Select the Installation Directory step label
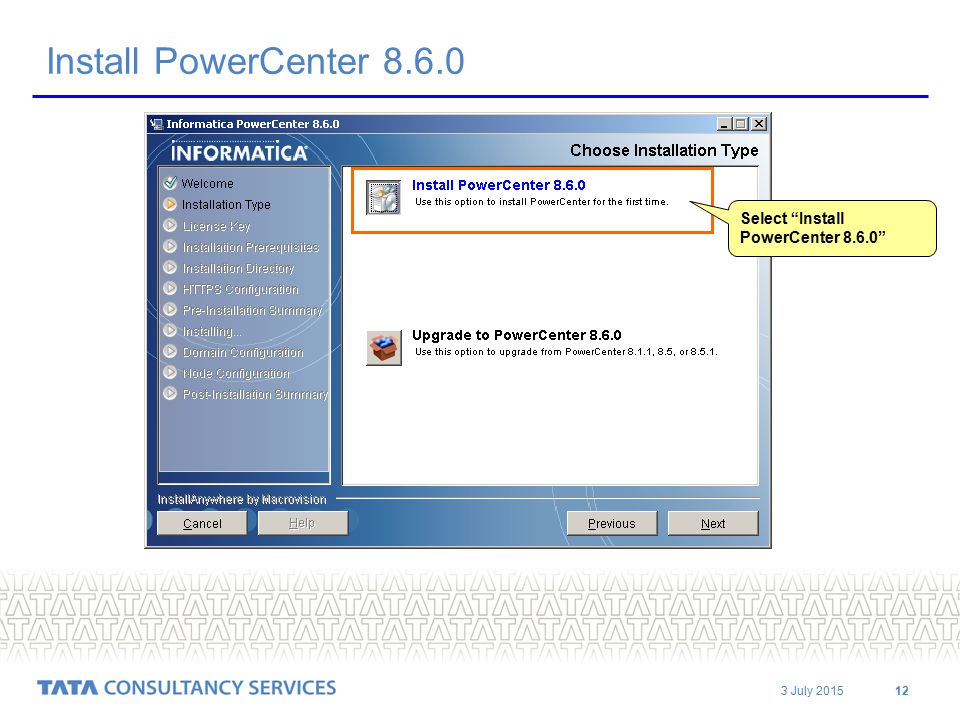Viewport: 960px width, 720px height. [x=238, y=268]
